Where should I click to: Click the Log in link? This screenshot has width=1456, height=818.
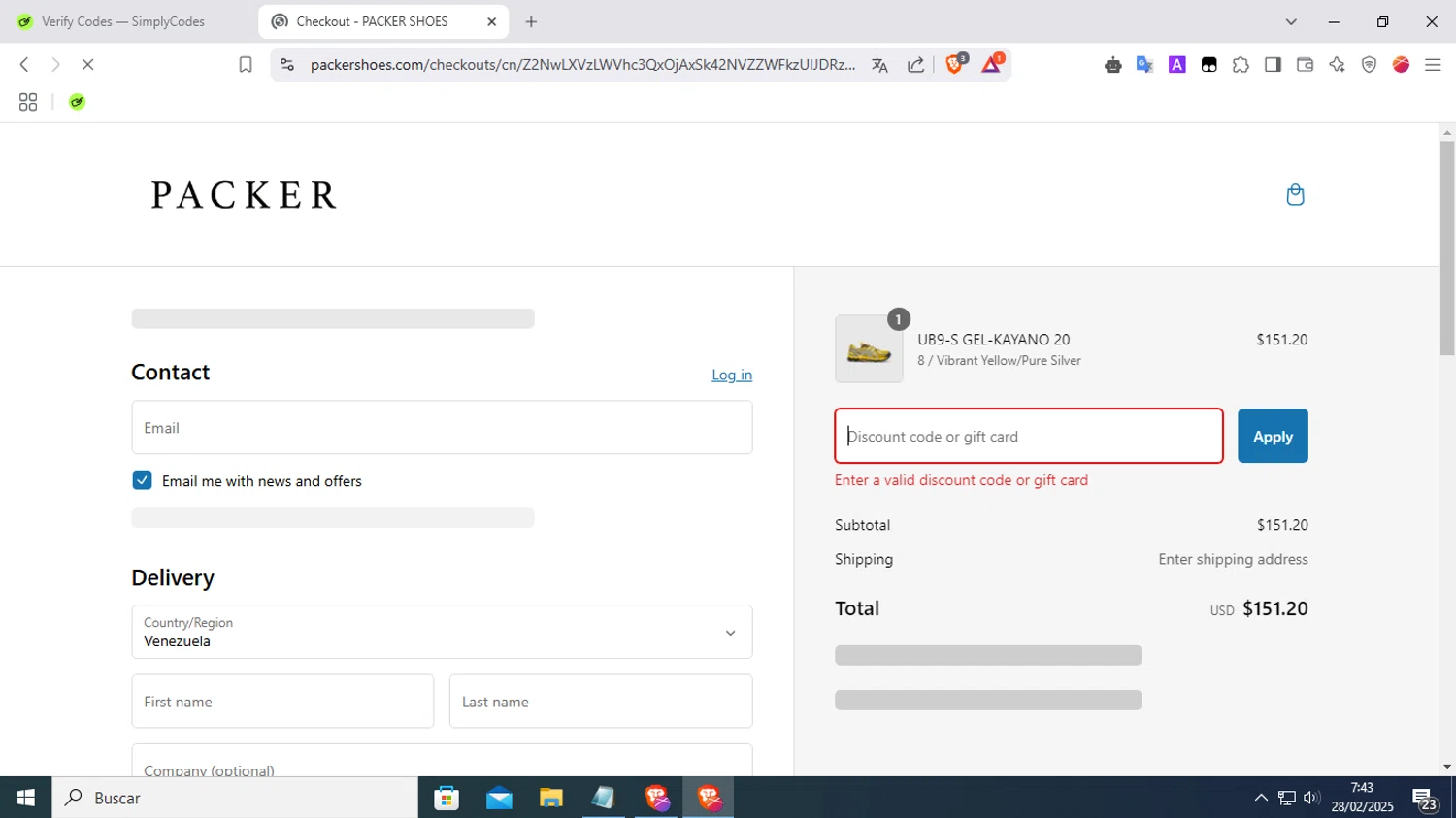[732, 375]
